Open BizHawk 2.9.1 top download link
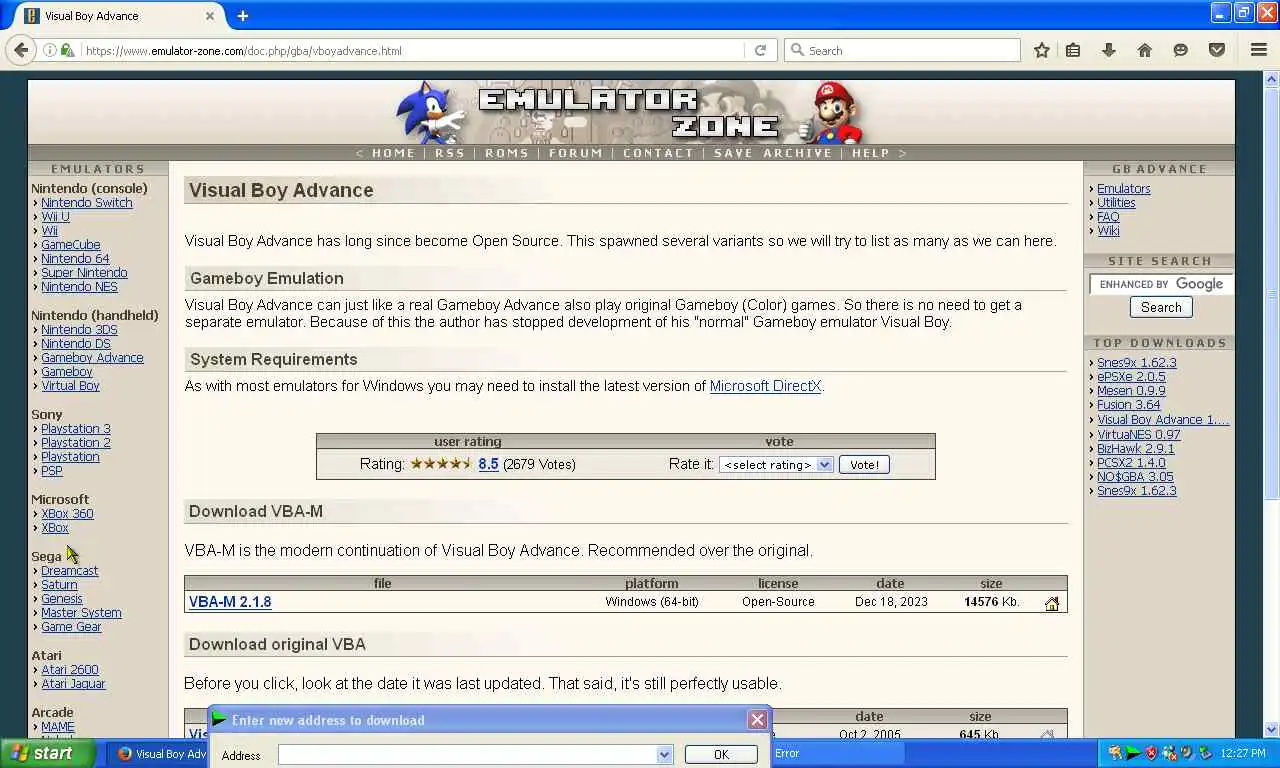This screenshot has width=1280, height=768. [x=1136, y=449]
